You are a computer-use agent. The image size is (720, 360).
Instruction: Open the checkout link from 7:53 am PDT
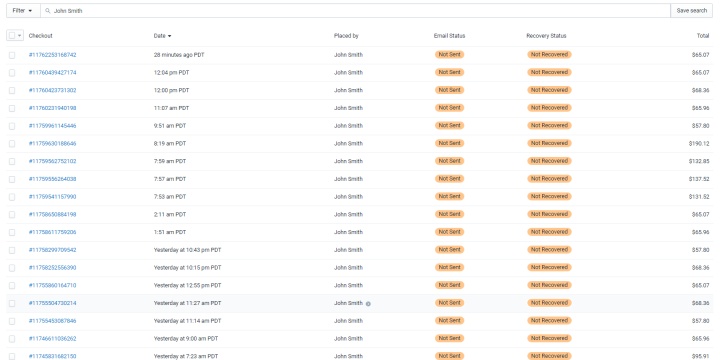52,197
